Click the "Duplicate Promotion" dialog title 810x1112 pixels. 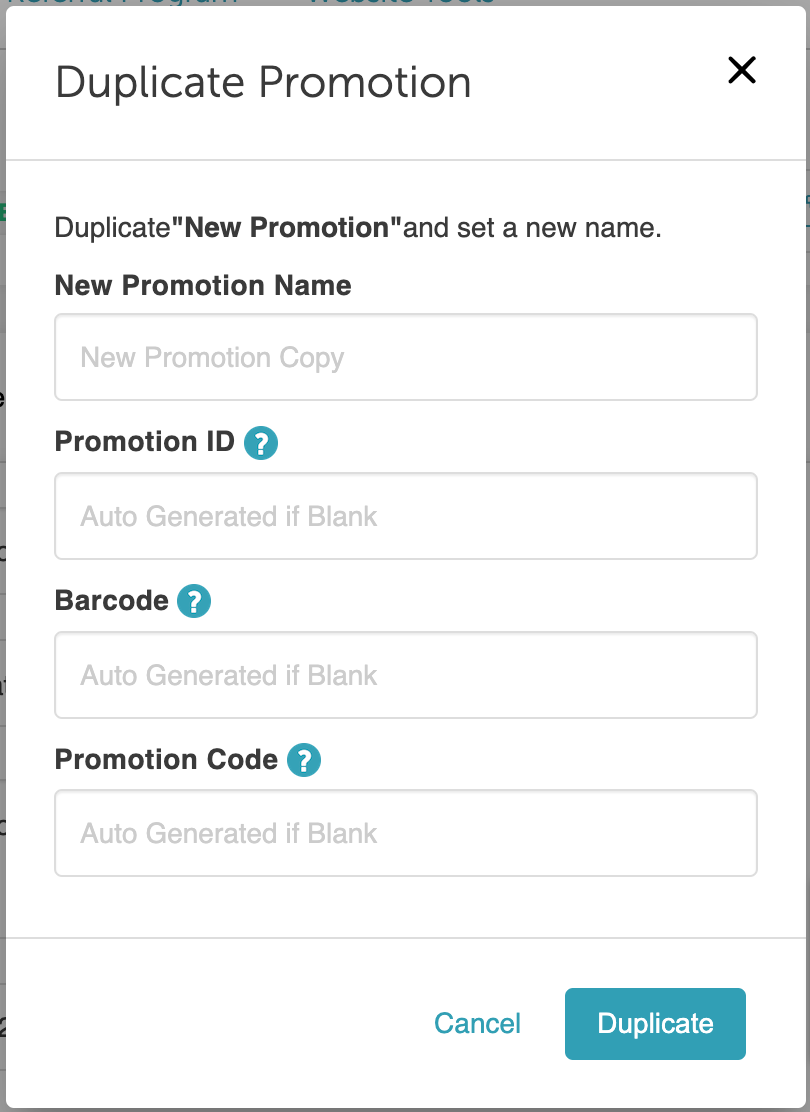tap(263, 82)
